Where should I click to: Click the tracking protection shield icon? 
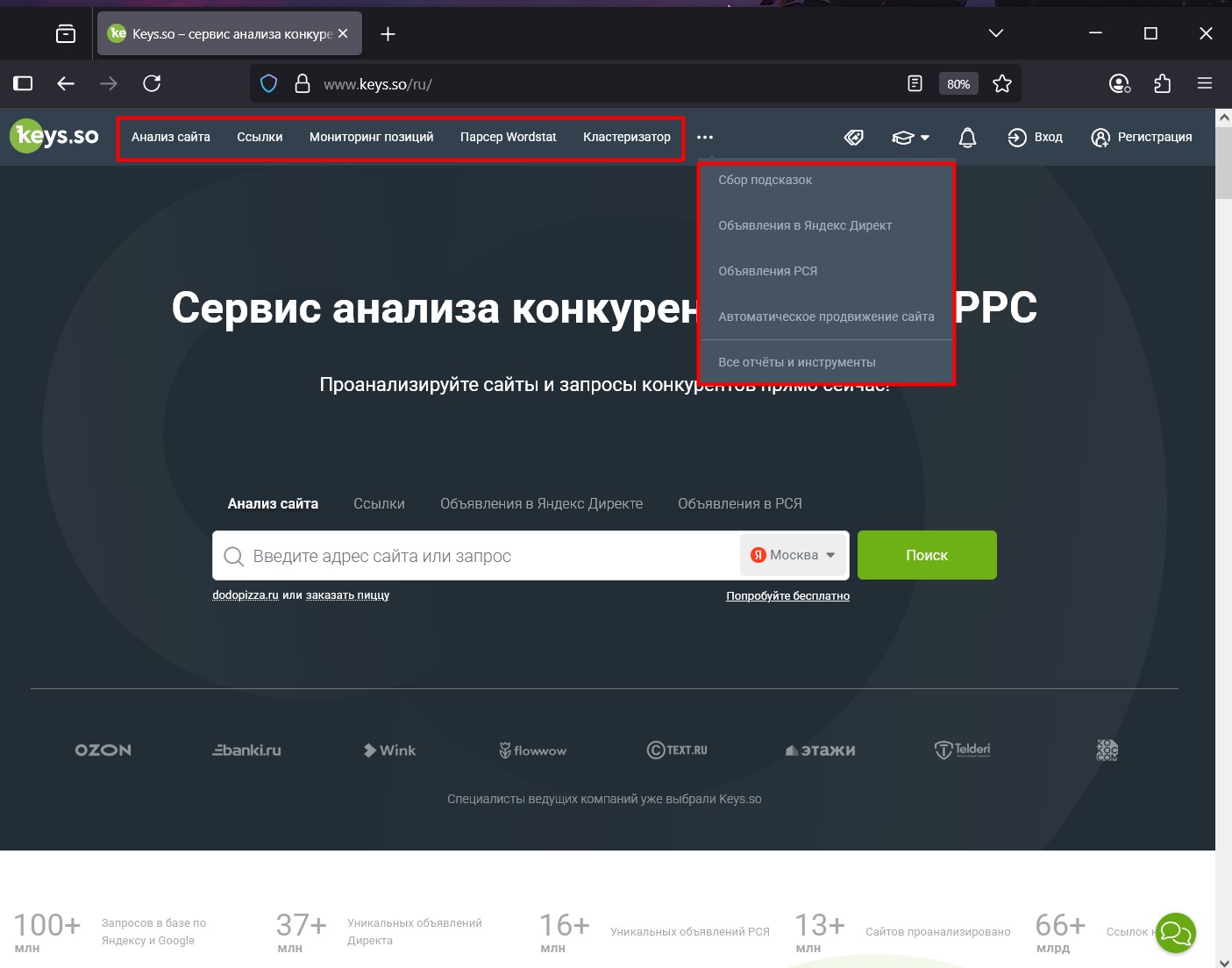(x=268, y=83)
